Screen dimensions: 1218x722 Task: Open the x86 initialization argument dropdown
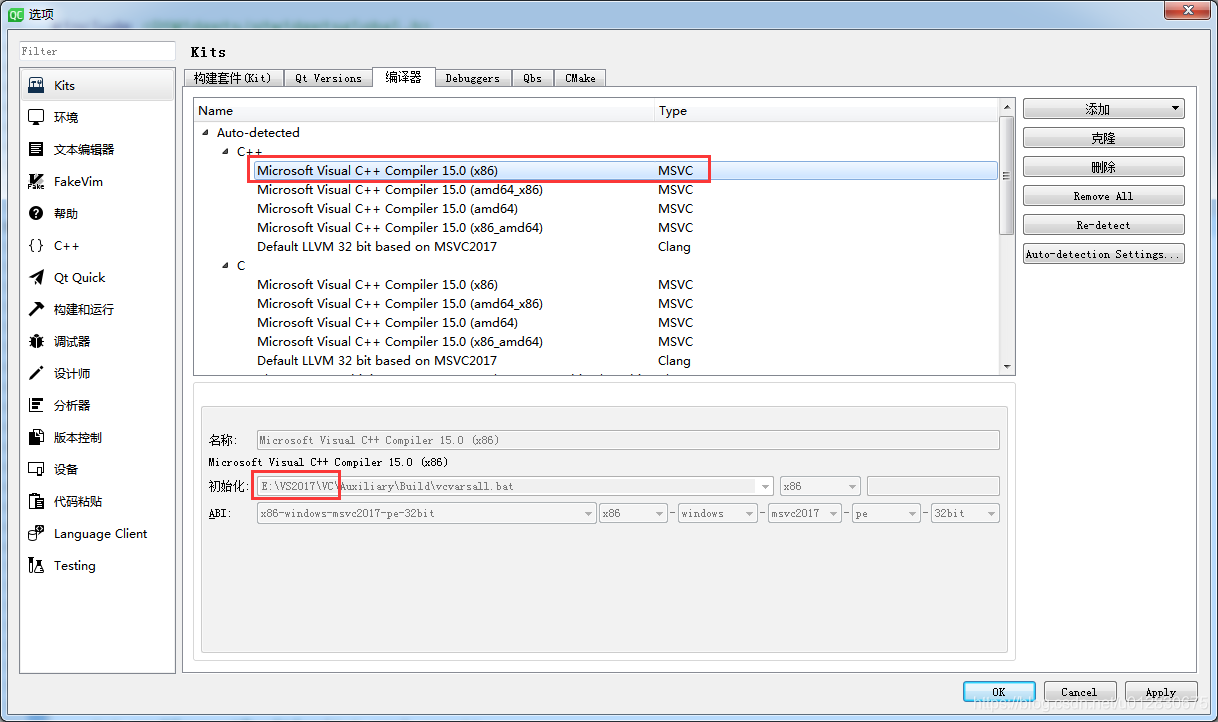click(x=820, y=486)
